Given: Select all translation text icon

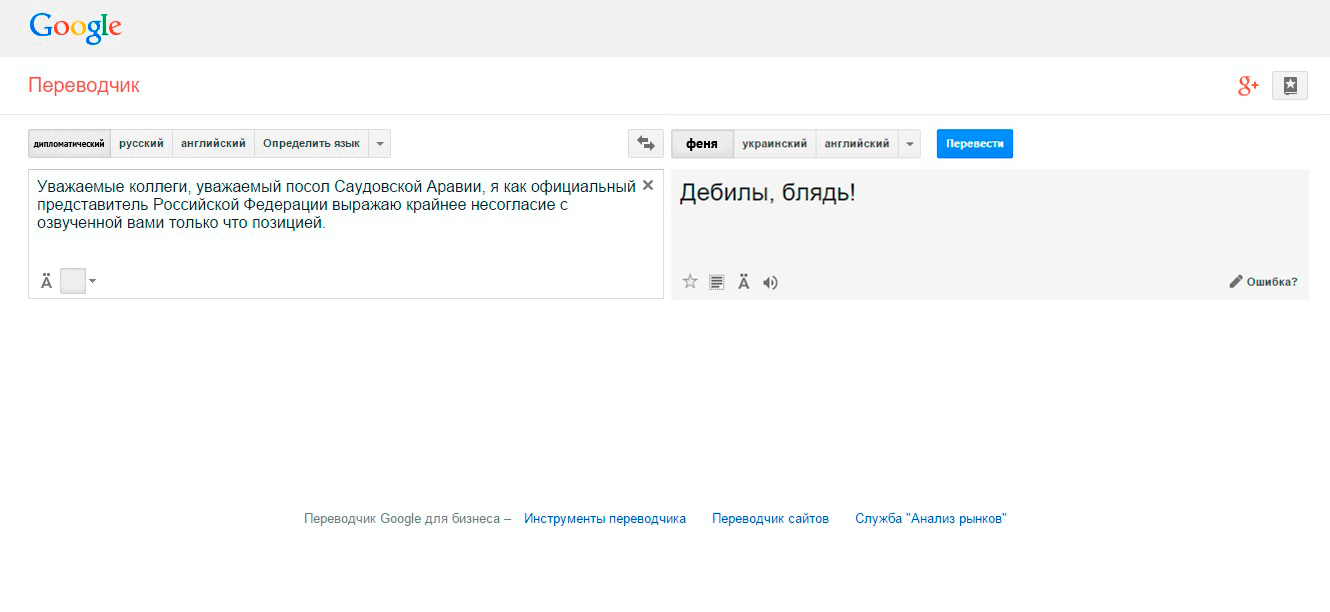Looking at the screenshot, I should coord(716,282).
